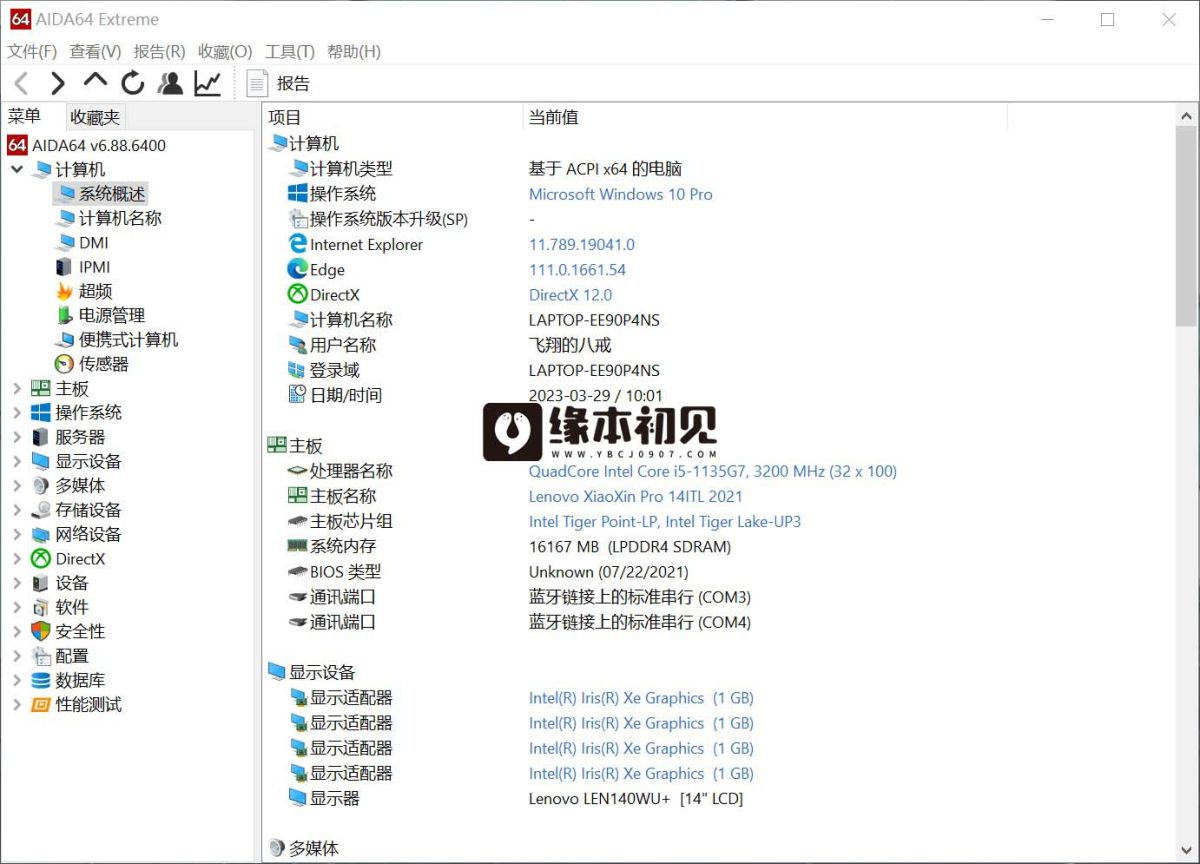1200x864 pixels.
Task: Open the Edge version 111.0.1661.54 link
Action: tap(577, 270)
